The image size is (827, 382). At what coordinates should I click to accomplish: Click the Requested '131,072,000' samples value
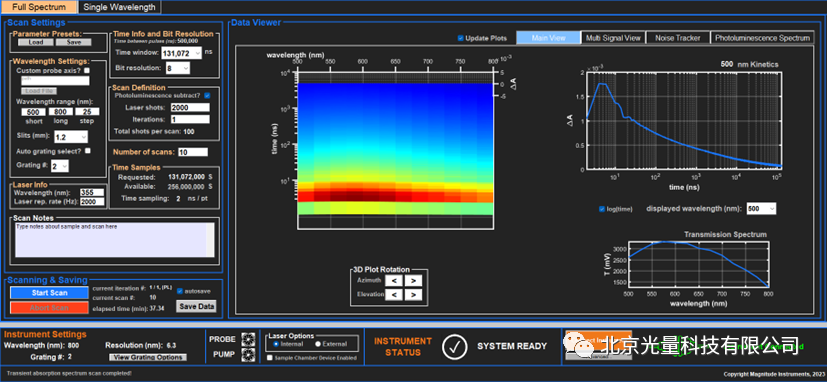pos(186,177)
